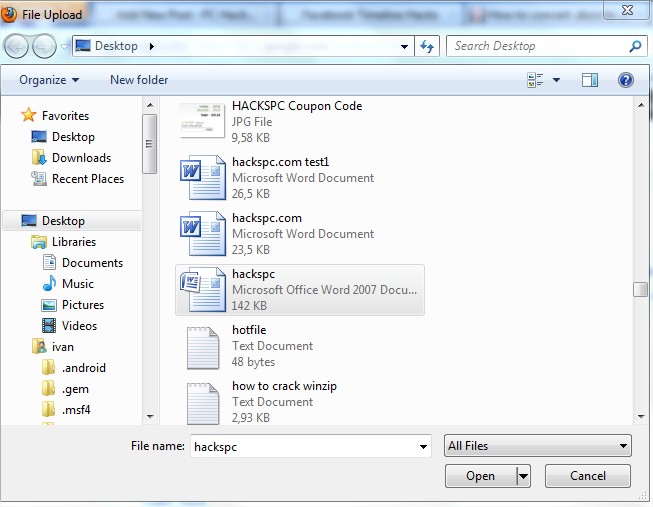Click the Recent Places icon
Screen dimensions: 653x507
[39, 179]
